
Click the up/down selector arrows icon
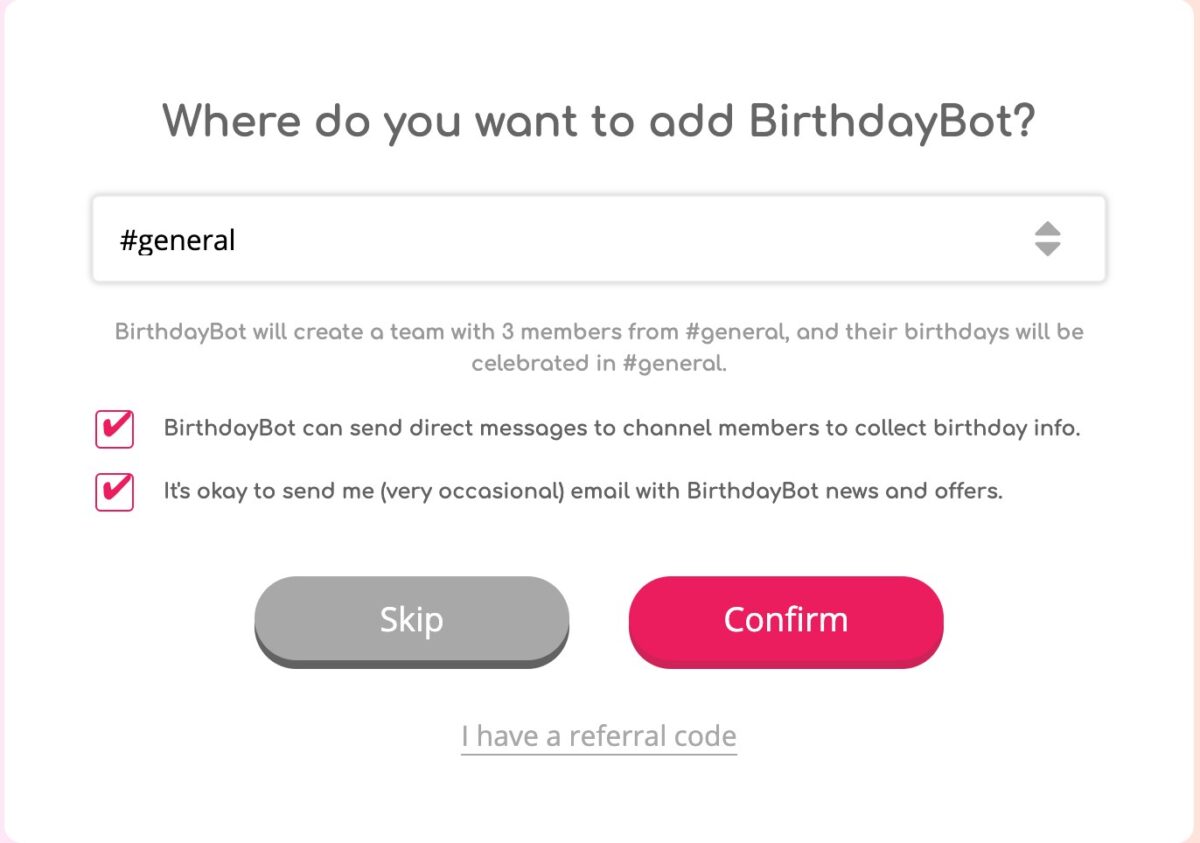1047,239
